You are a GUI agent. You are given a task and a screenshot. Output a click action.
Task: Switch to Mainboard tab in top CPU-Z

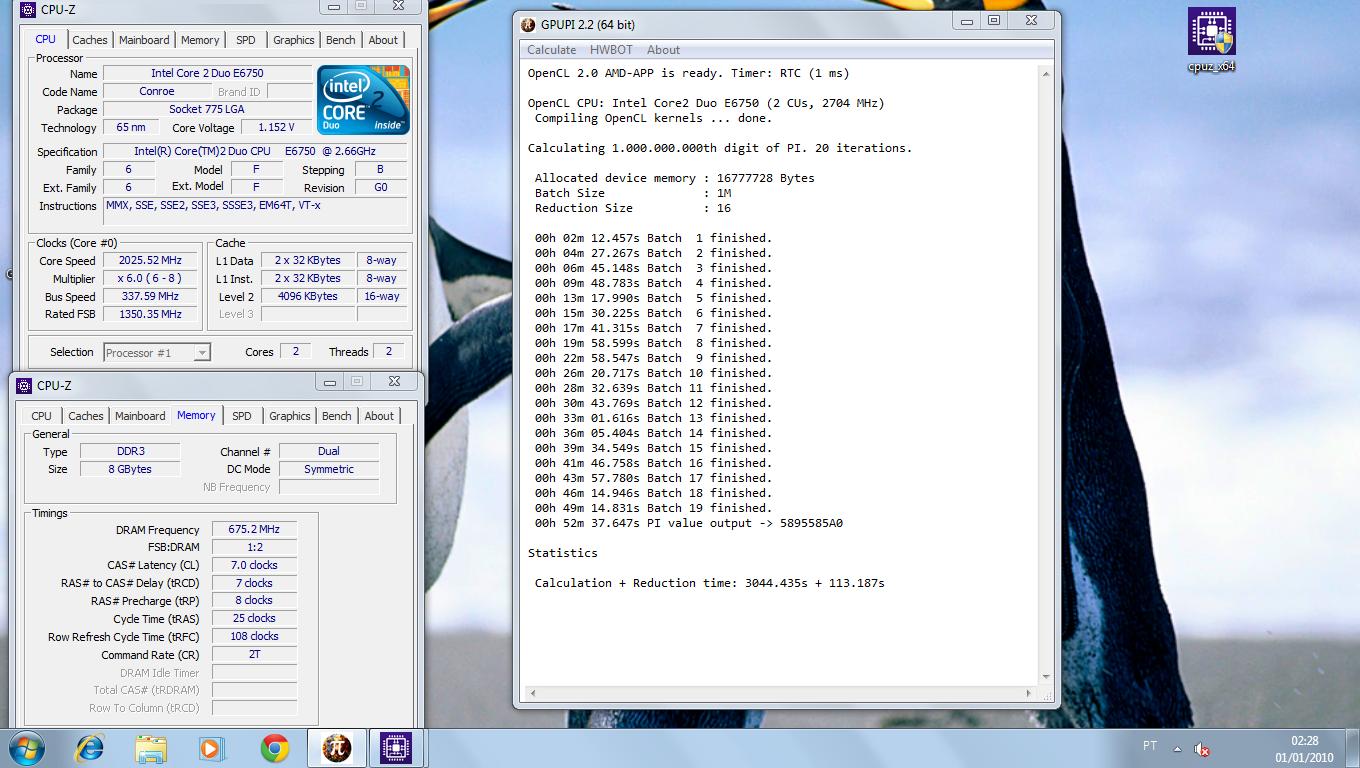click(144, 40)
